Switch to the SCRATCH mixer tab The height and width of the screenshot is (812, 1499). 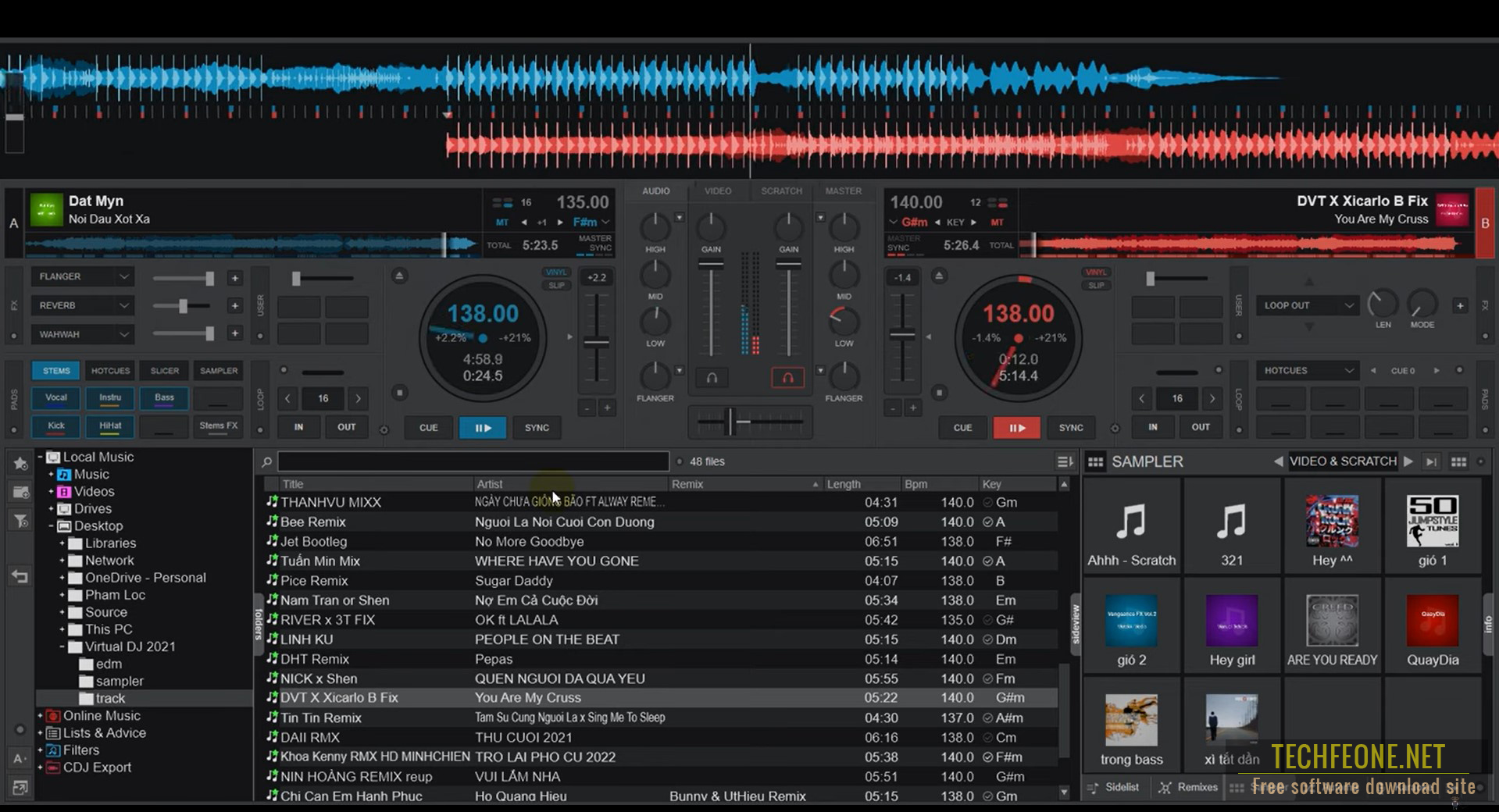[x=781, y=190]
